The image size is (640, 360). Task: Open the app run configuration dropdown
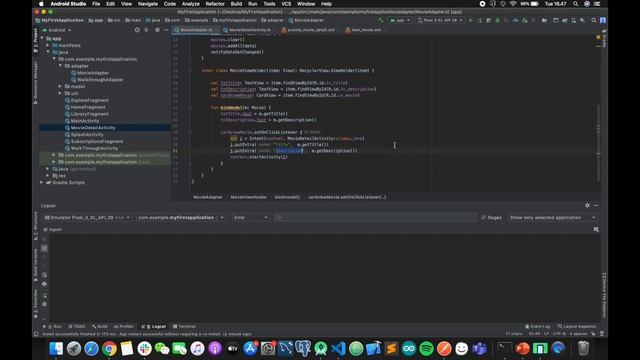pos(400,20)
